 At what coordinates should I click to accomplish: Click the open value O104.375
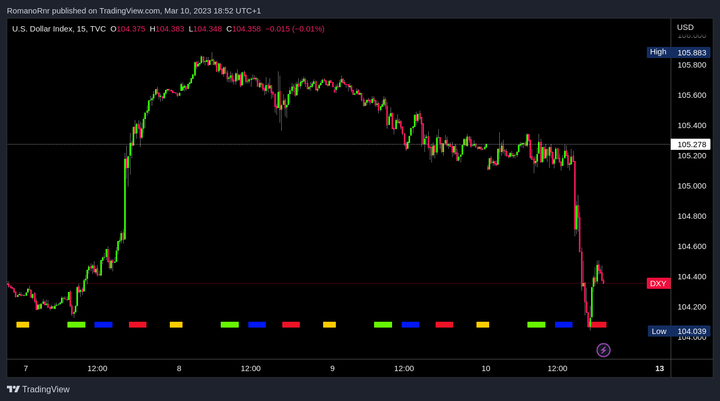click(x=128, y=29)
